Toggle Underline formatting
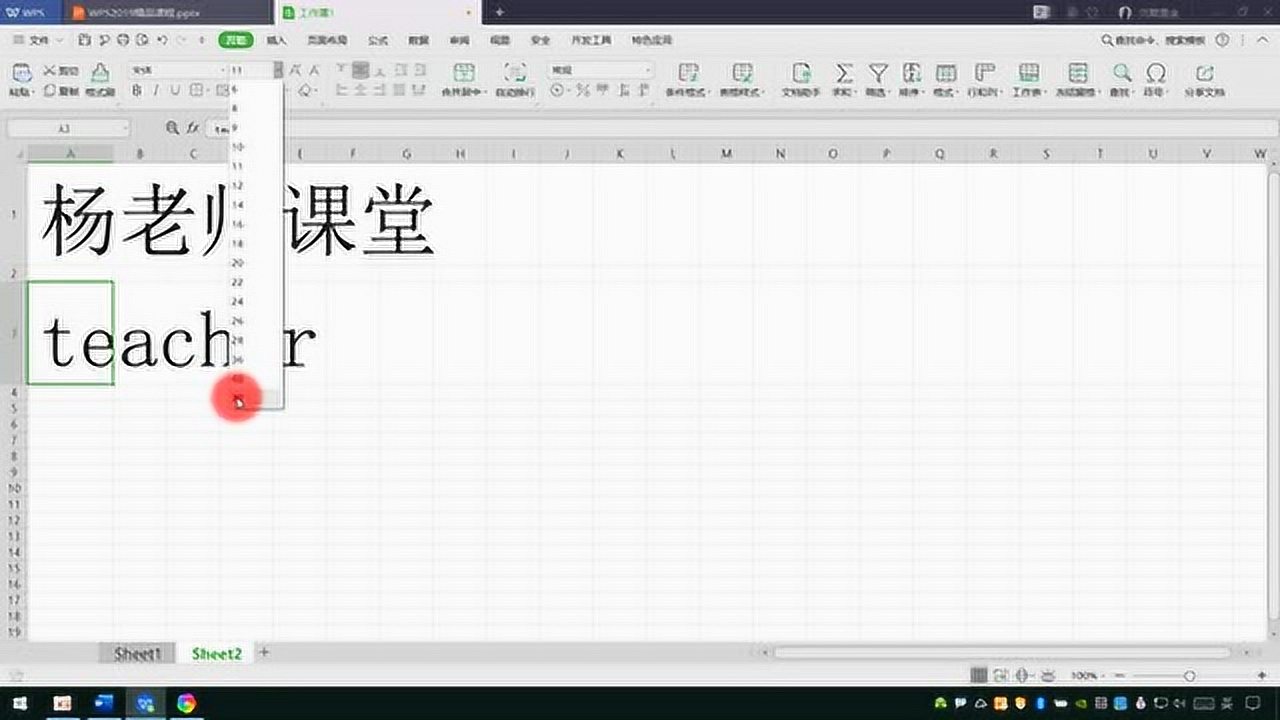 [175, 91]
